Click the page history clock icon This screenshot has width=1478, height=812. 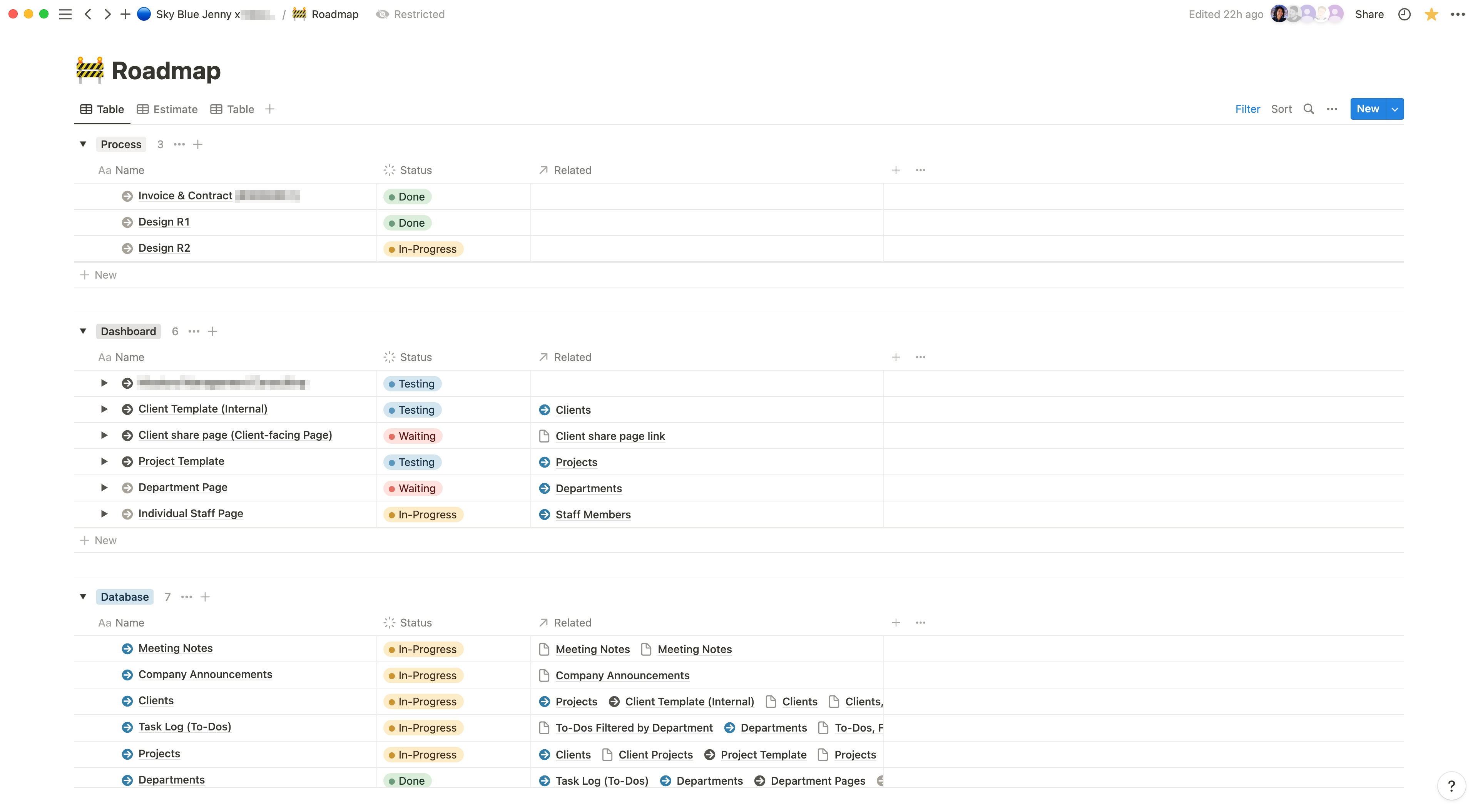[x=1404, y=14]
